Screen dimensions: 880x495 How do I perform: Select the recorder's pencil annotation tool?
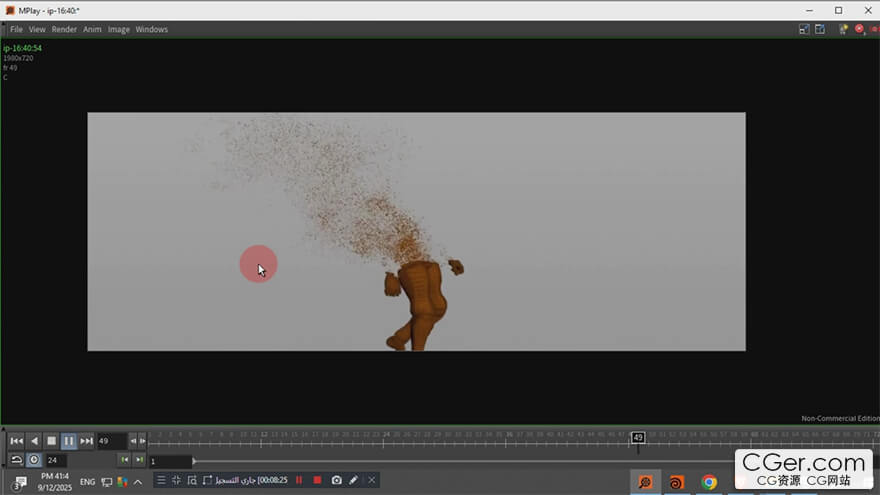(353, 480)
